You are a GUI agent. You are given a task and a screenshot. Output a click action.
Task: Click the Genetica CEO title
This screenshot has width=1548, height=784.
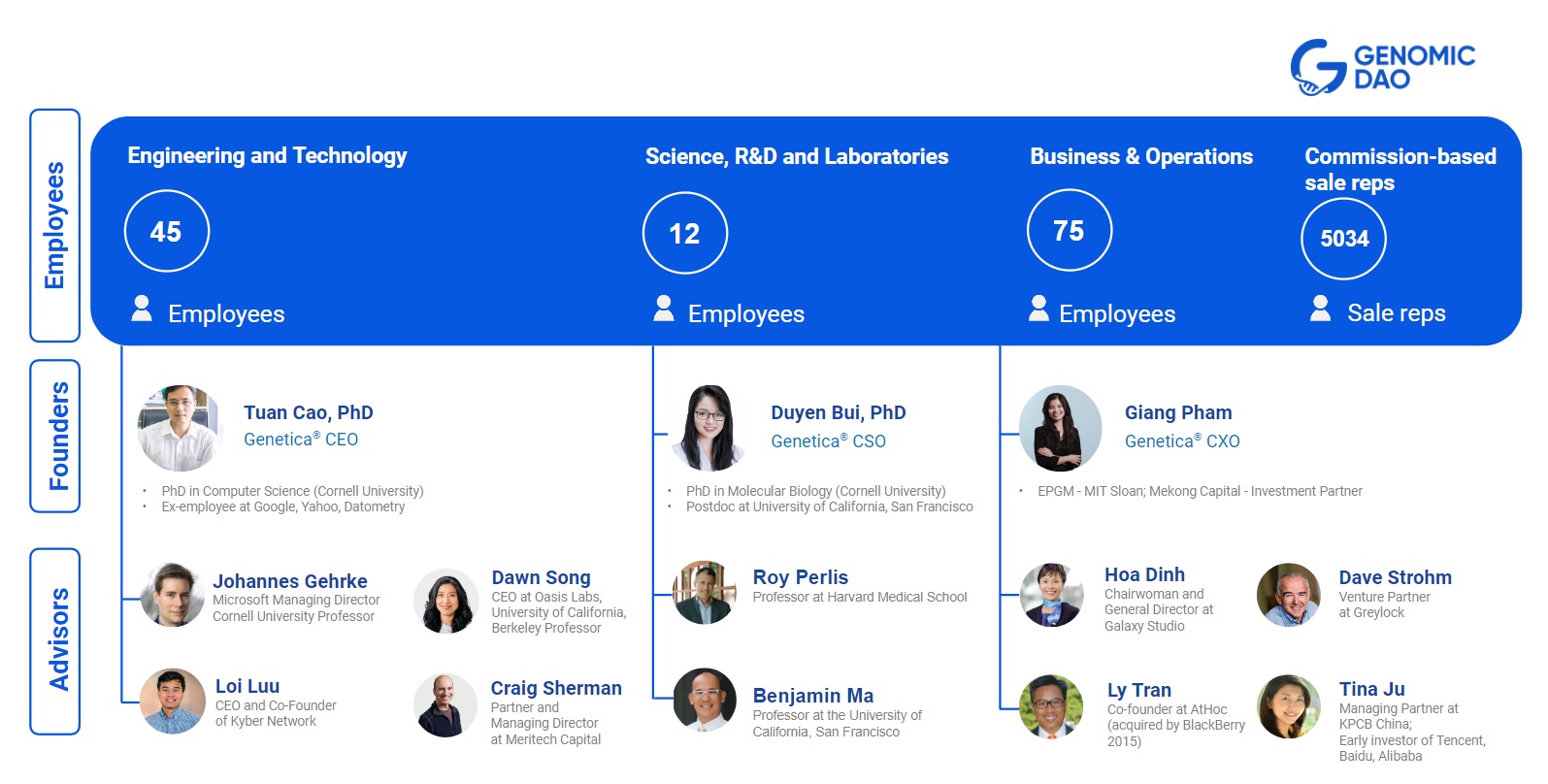pos(301,440)
